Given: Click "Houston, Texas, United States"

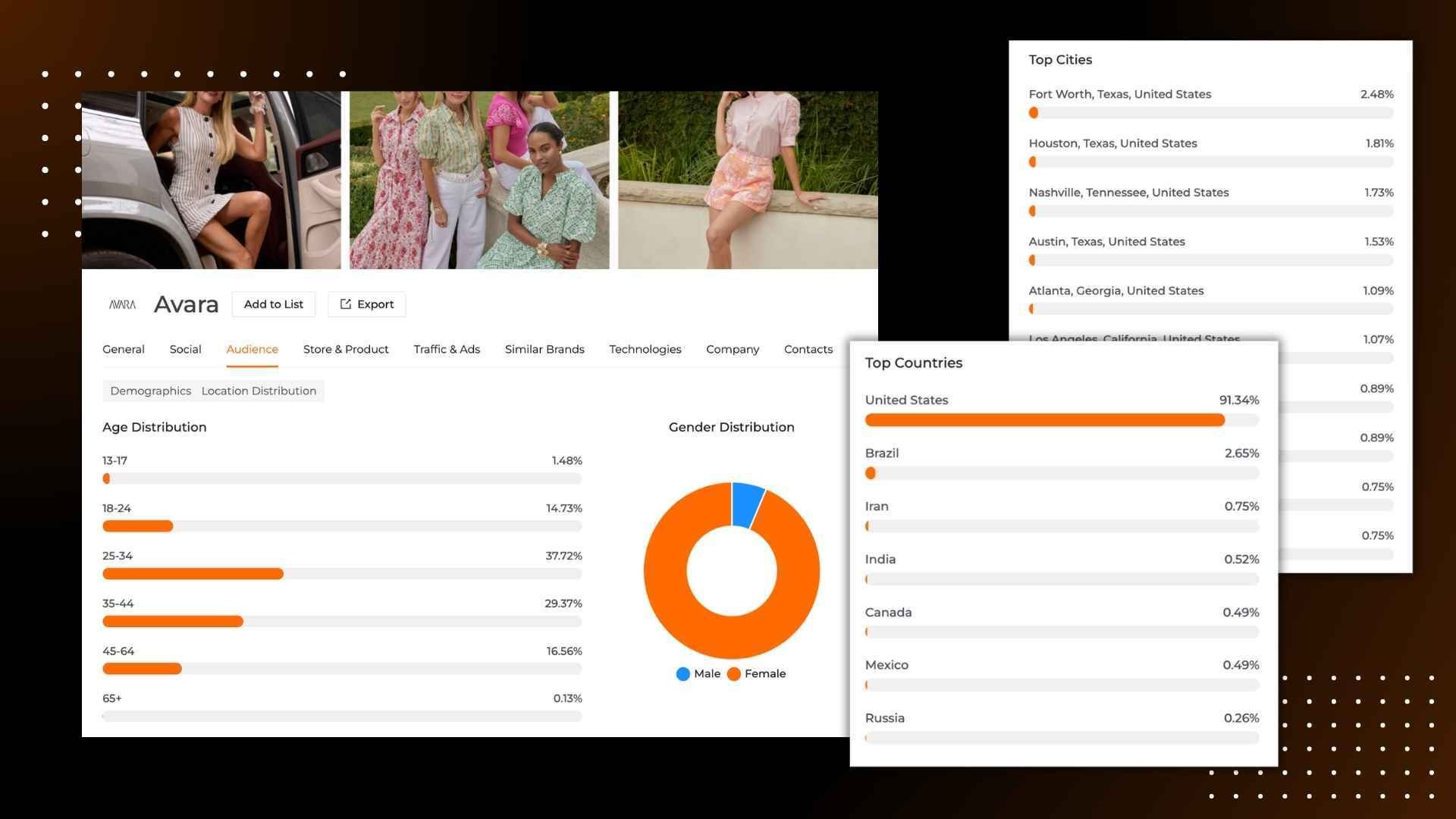Looking at the screenshot, I should (1113, 143).
